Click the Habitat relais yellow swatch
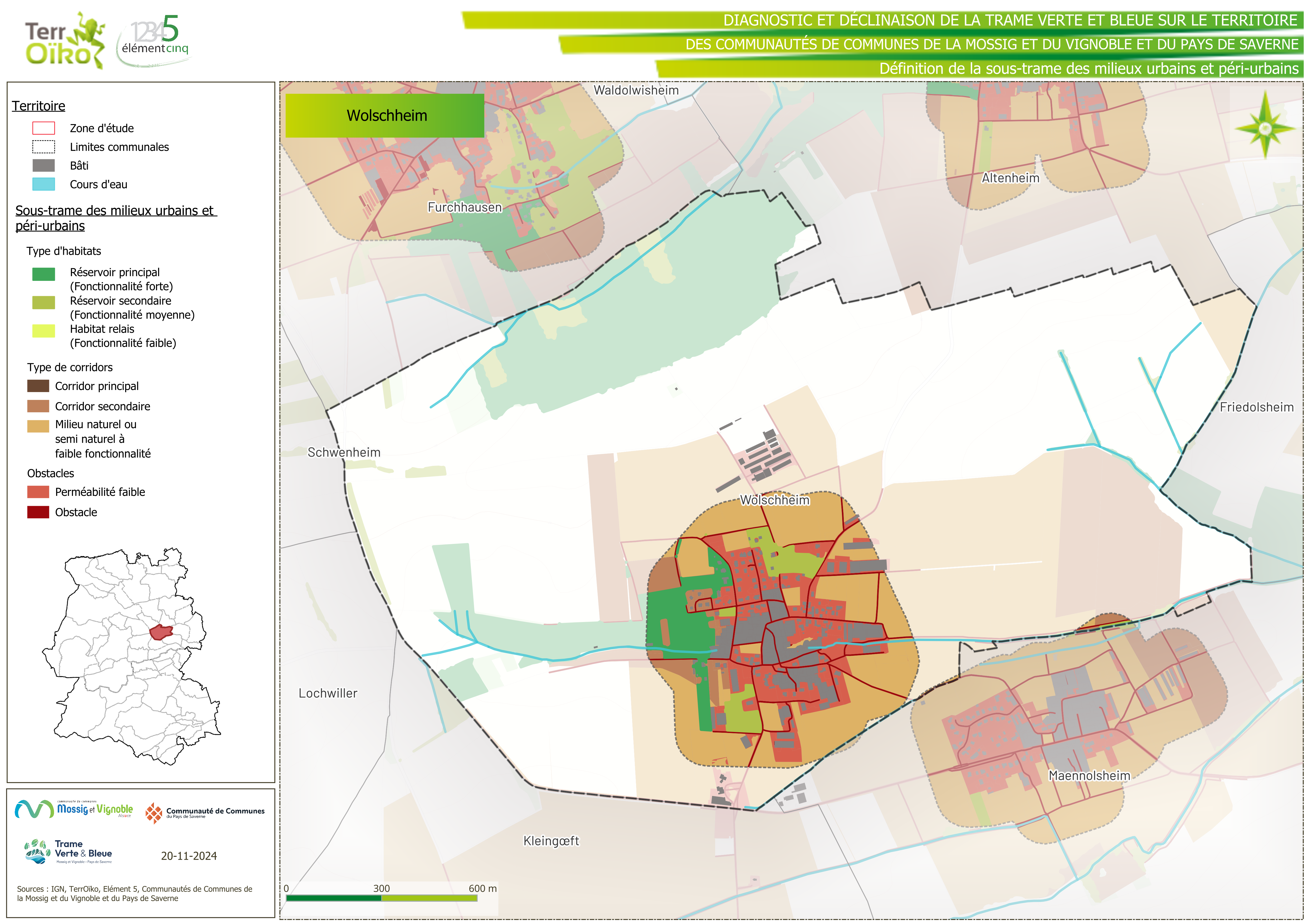Image resolution: width=1307 pixels, height=924 pixels. click(43, 331)
